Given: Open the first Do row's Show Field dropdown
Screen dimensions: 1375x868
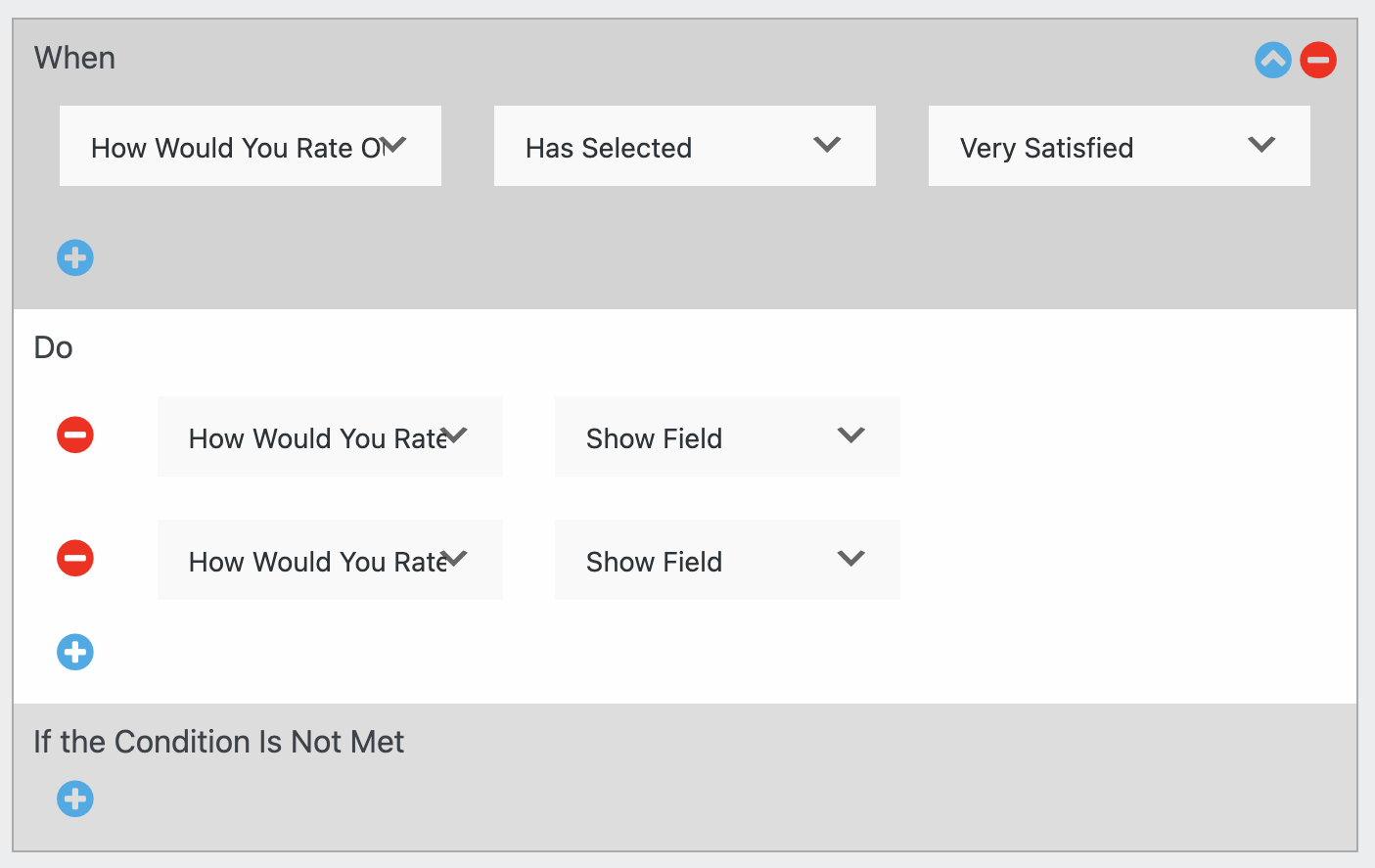Looking at the screenshot, I should [x=726, y=436].
